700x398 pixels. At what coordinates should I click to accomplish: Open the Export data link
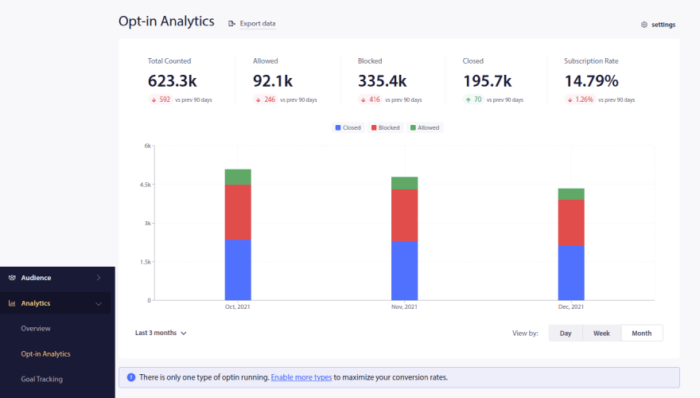[258, 24]
